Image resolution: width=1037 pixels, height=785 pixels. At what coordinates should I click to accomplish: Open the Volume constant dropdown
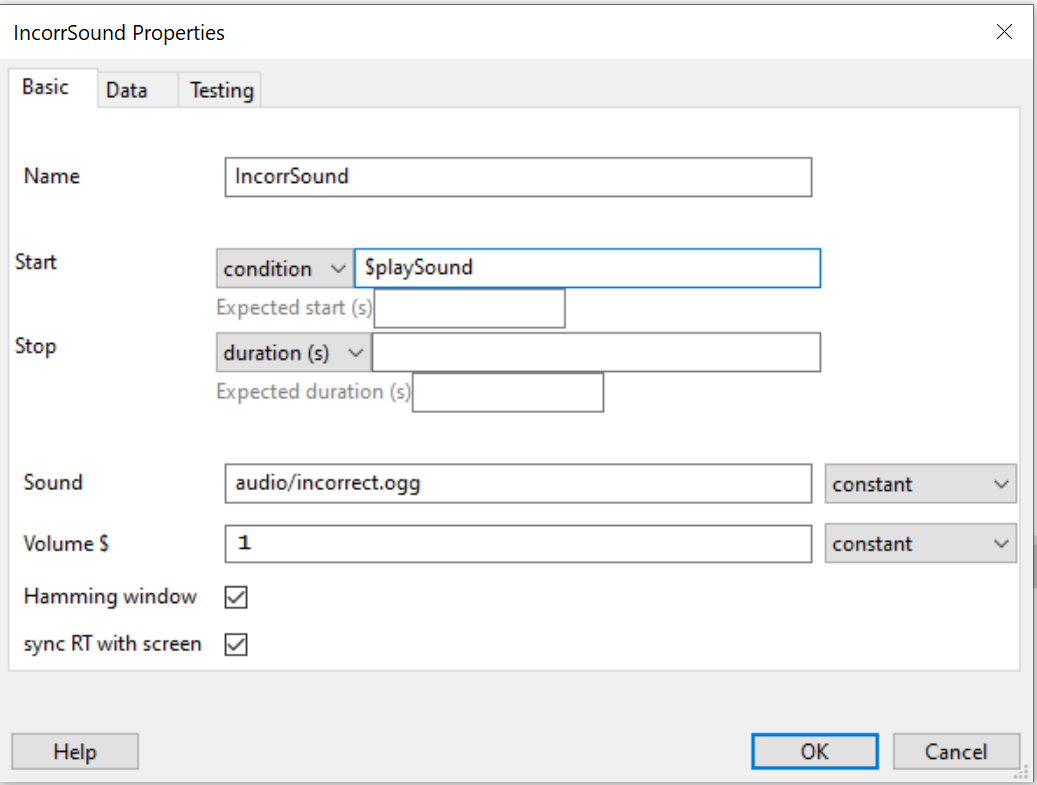(920, 544)
